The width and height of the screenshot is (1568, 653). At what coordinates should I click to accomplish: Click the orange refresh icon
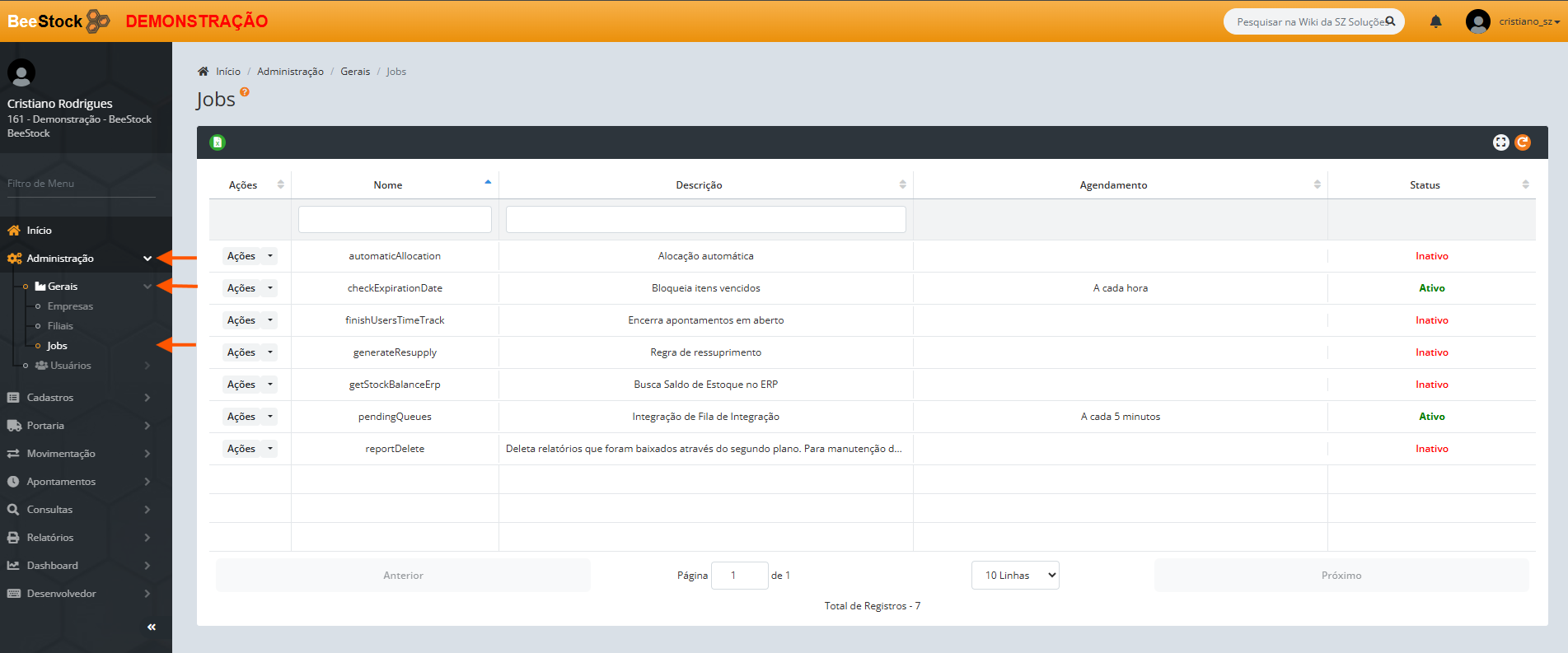coord(1523,142)
